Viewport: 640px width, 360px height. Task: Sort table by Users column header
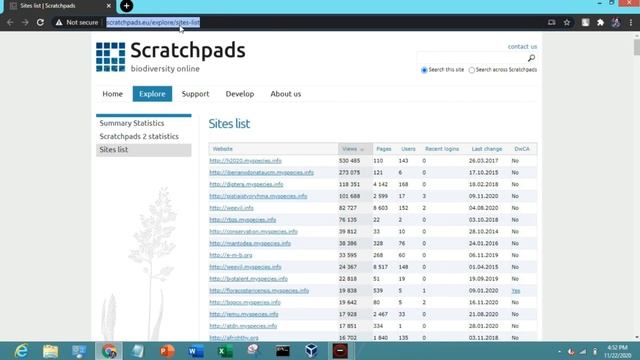[x=408, y=149]
